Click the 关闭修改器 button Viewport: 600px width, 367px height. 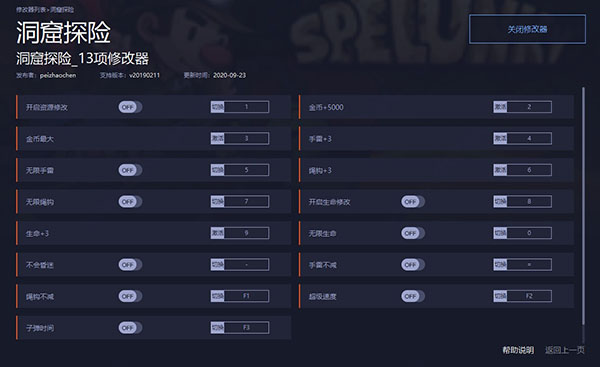(527, 29)
